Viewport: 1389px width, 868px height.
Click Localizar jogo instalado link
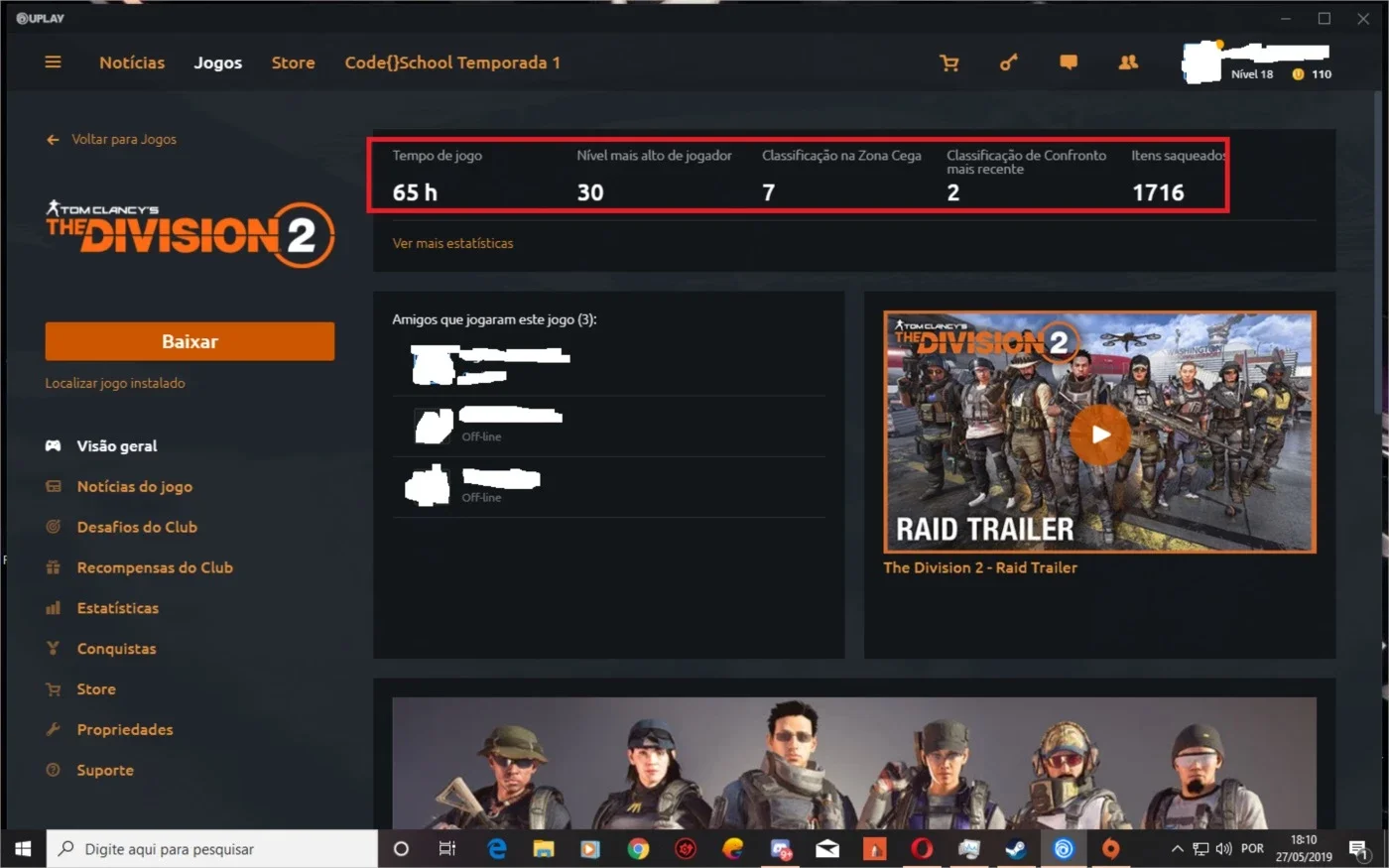[x=115, y=383]
